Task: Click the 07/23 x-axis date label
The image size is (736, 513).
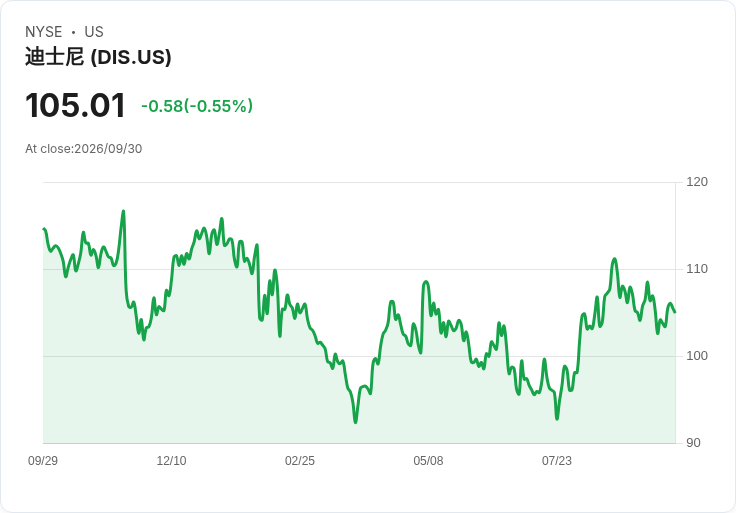Action: [557, 461]
